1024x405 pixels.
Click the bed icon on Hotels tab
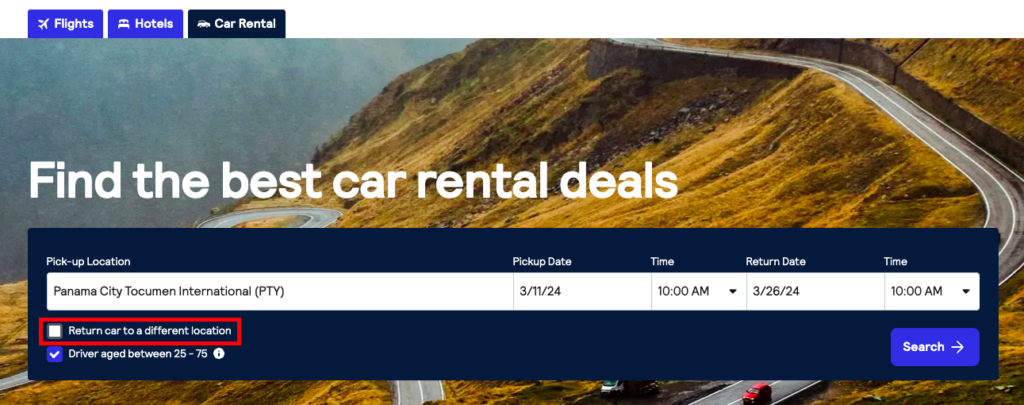pyautogui.click(x=124, y=23)
